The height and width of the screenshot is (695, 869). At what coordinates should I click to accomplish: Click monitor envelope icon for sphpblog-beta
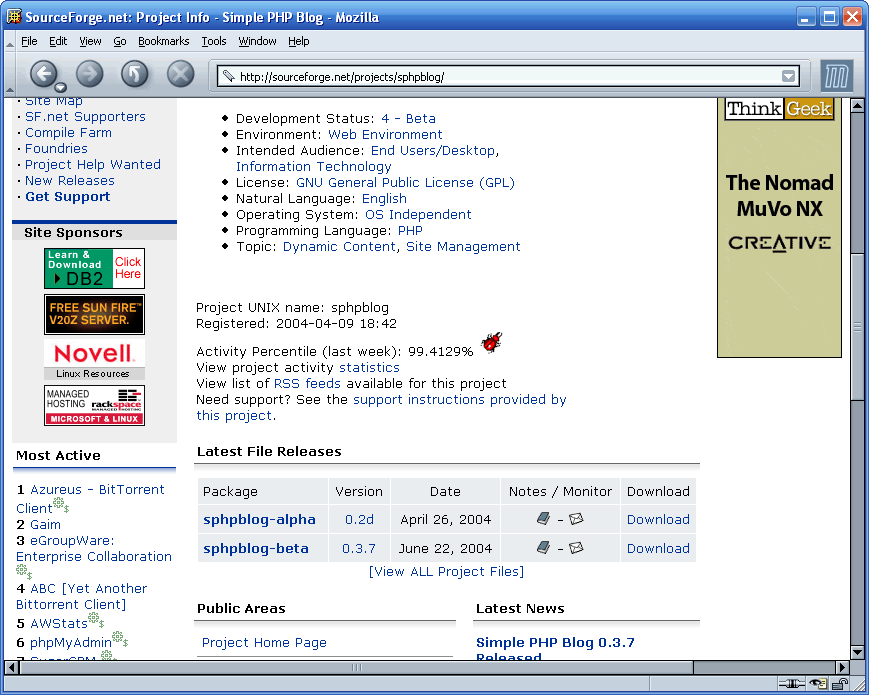tap(576, 548)
